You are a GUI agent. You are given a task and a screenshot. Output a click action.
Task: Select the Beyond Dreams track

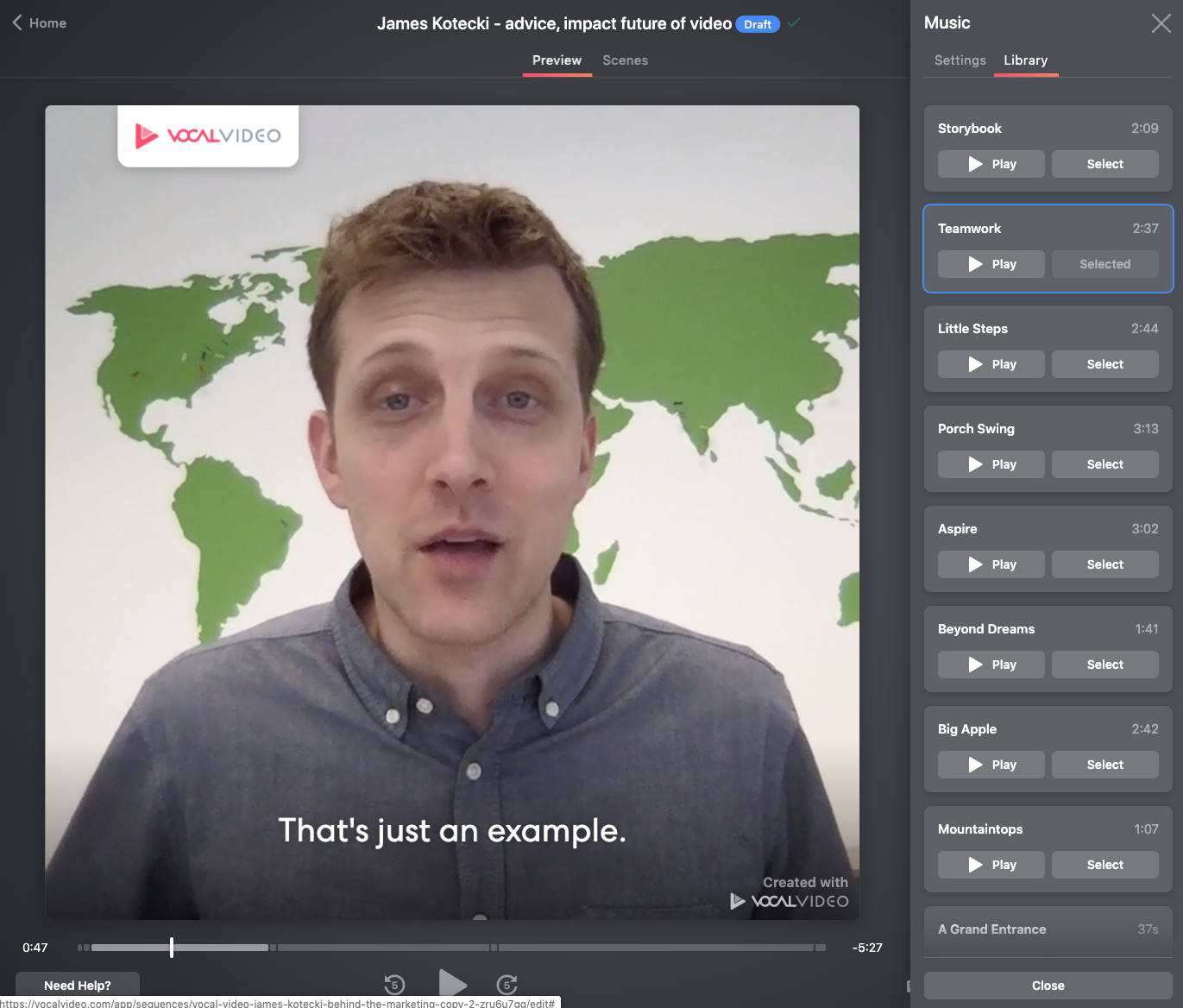(1104, 665)
